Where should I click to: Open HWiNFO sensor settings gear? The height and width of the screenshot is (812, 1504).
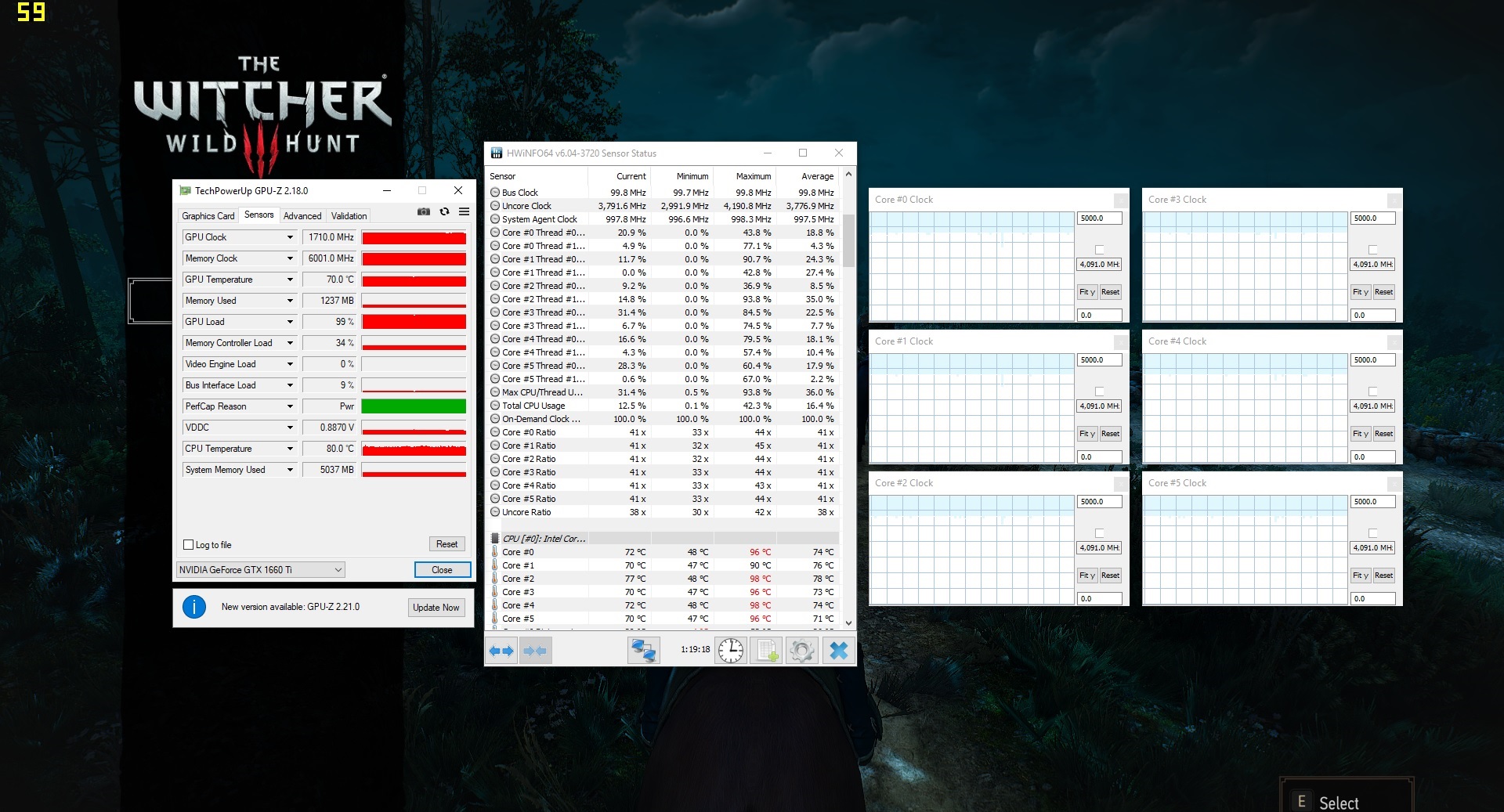pos(802,651)
